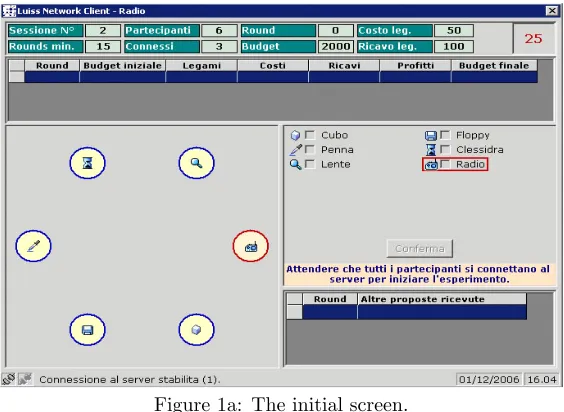
Task: Click the Sessione N° label
Action: coord(46,31)
